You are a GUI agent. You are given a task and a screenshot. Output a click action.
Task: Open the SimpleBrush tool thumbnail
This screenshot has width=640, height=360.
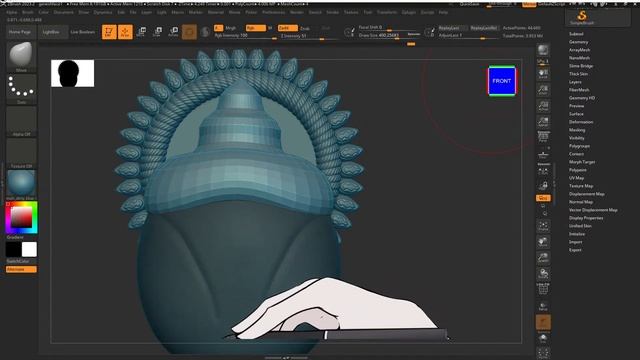[x=582, y=17]
